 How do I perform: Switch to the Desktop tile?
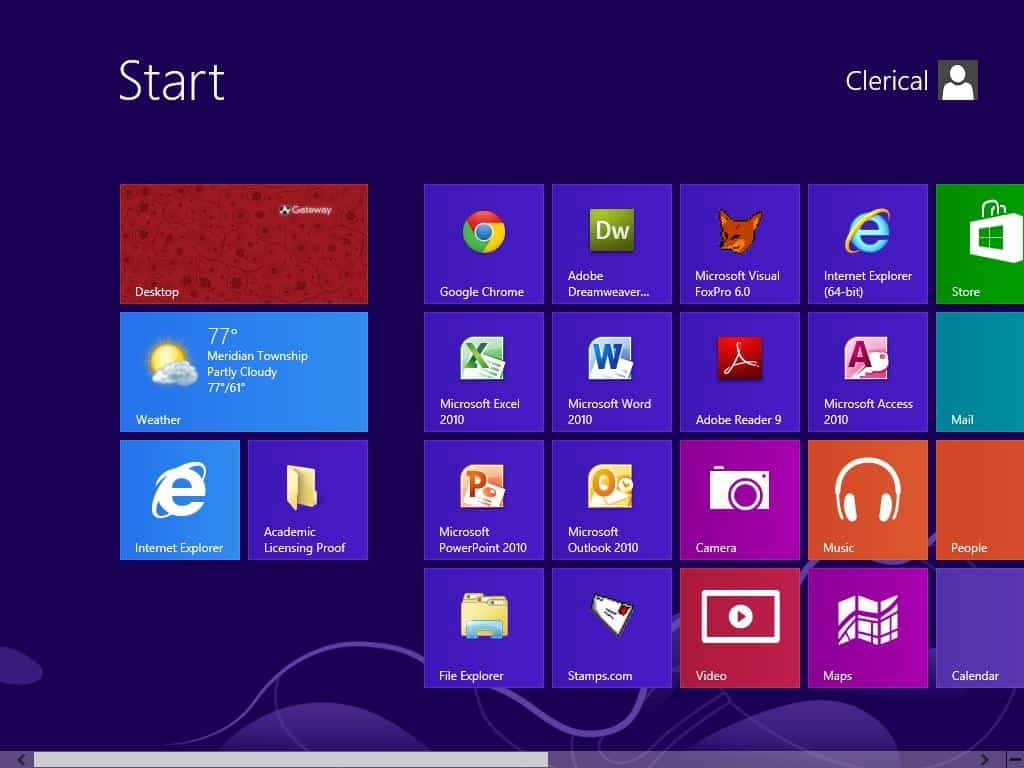pyautogui.click(x=244, y=243)
